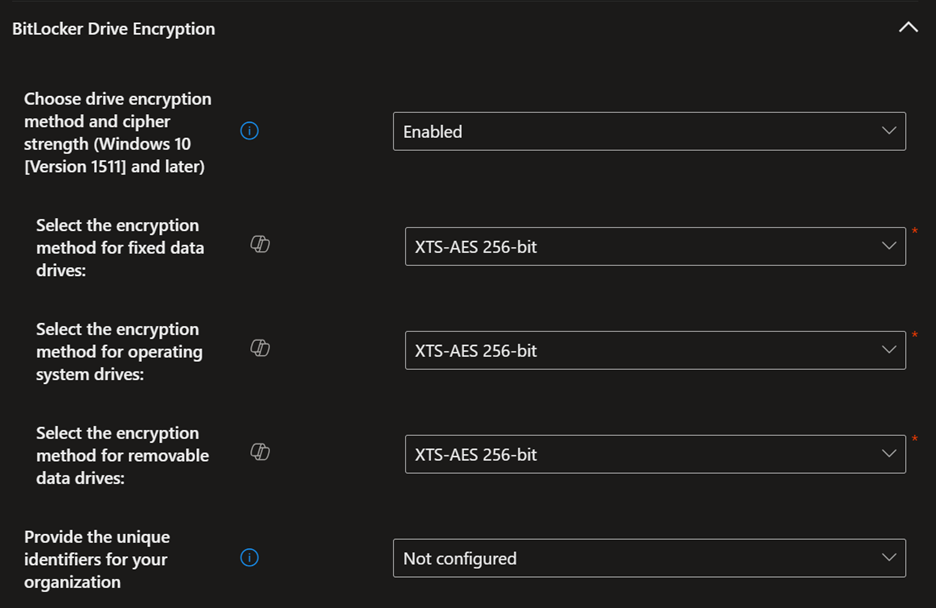
Task: Open fixed data drives encryption method dropdown
Action: pyautogui.click(x=655, y=246)
